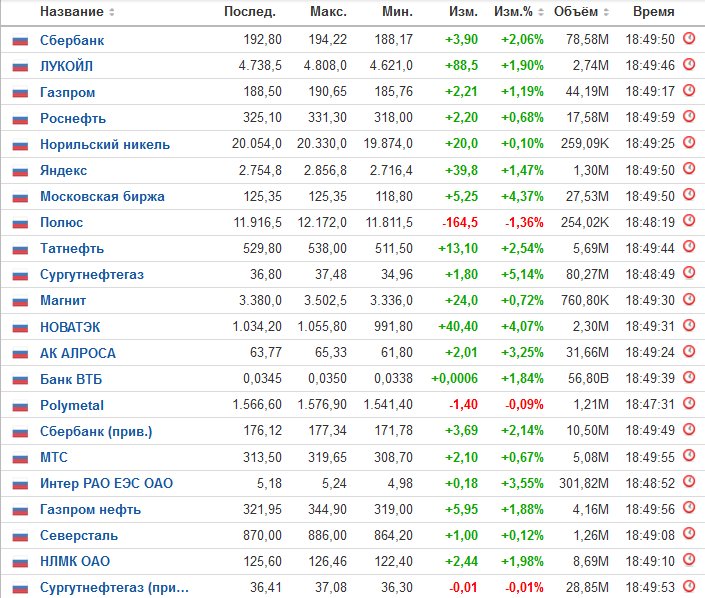The width and height of the screenshot is (705, 598).
Task: Click the Мин. column header
Action: click(x=397, y=12)
